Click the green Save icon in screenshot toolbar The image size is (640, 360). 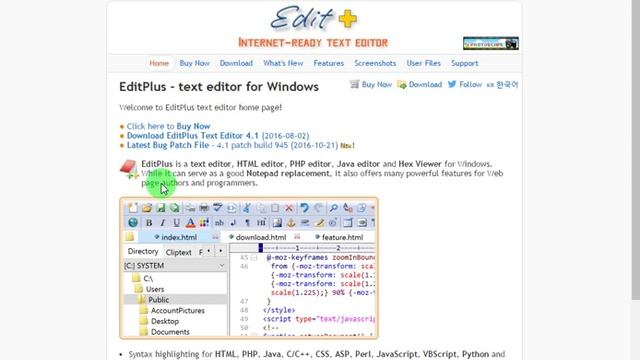[x=161, y=208]
